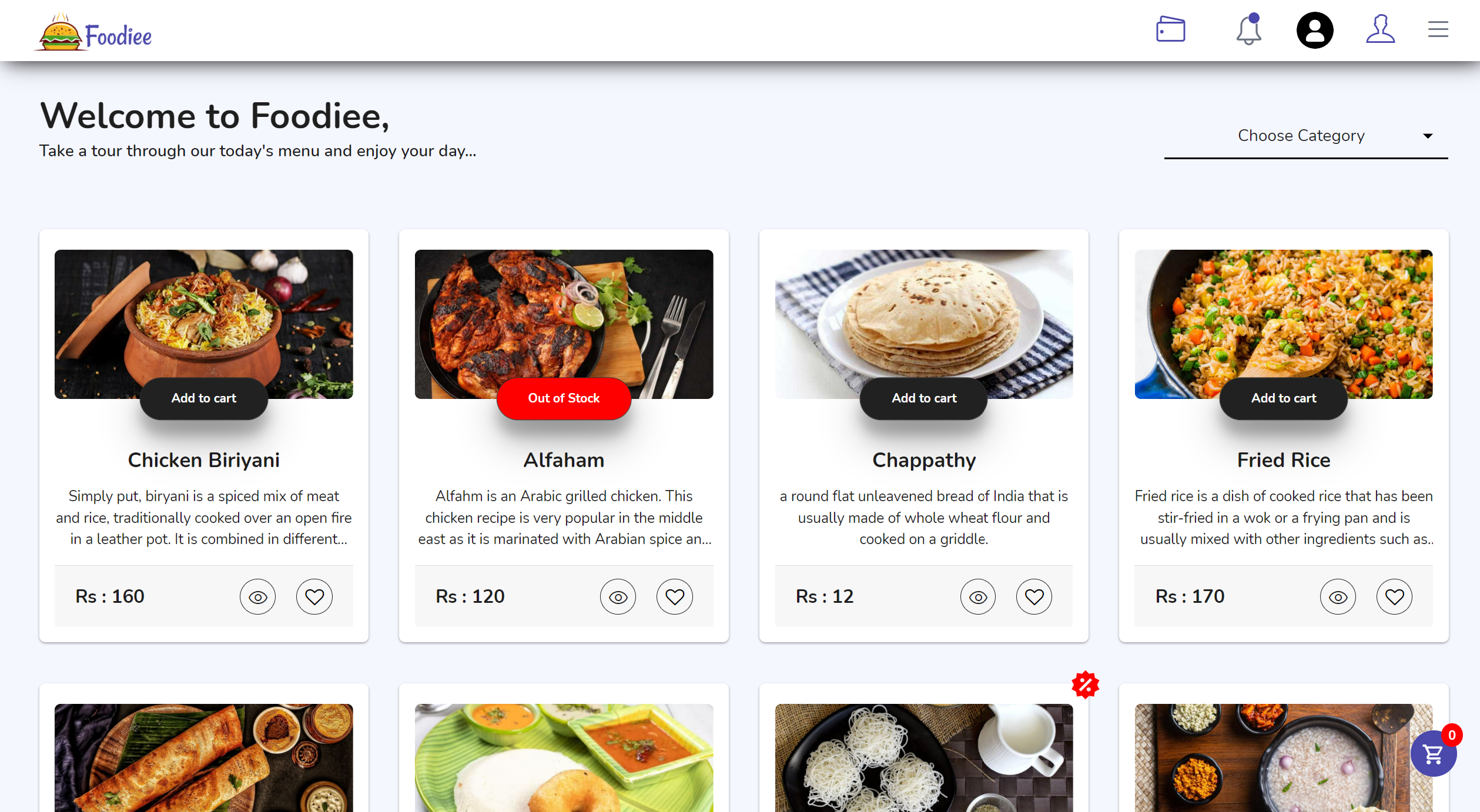Click Add to cart for Chicken Biriyani

pyautogui.click(x=203, y=398)
